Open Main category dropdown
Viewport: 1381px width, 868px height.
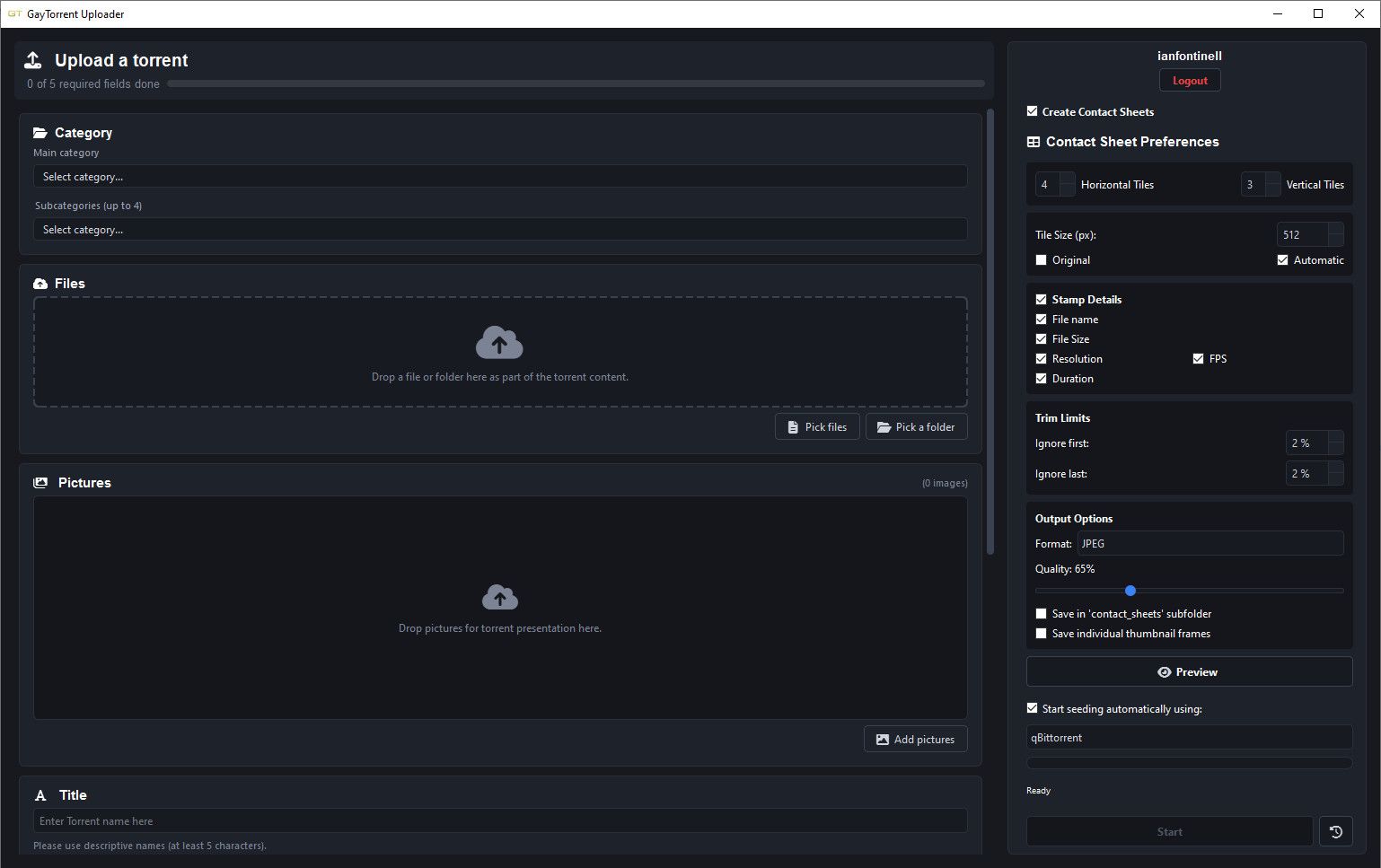(500, 177)
